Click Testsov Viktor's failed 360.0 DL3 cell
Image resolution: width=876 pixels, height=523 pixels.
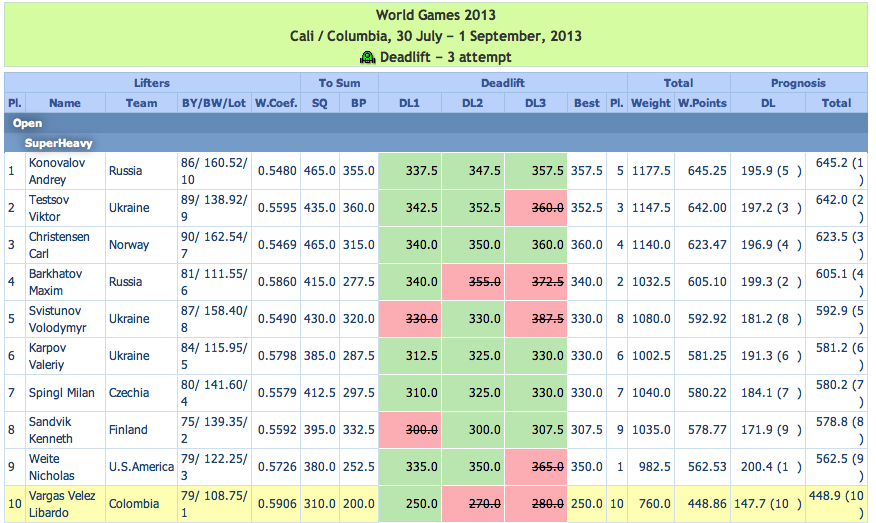(x=535, y=208)
